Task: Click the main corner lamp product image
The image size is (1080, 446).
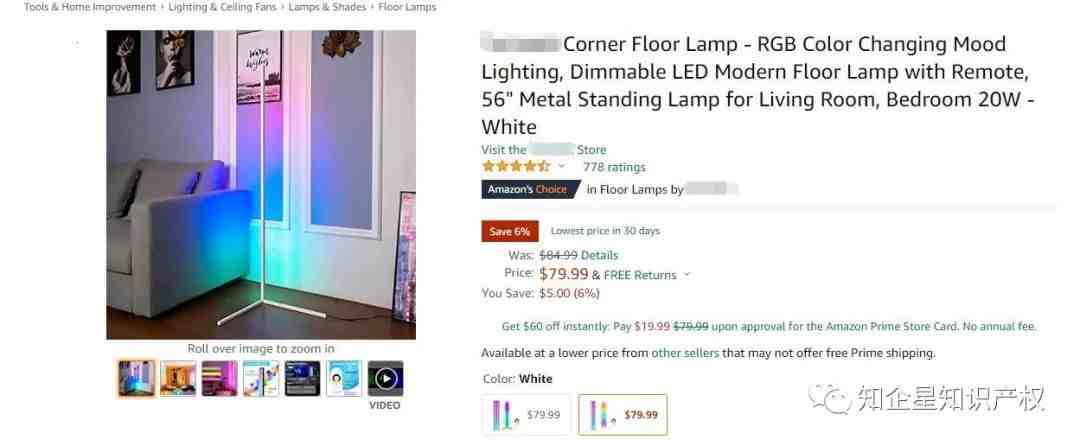Action: click(x=261, y=184)
